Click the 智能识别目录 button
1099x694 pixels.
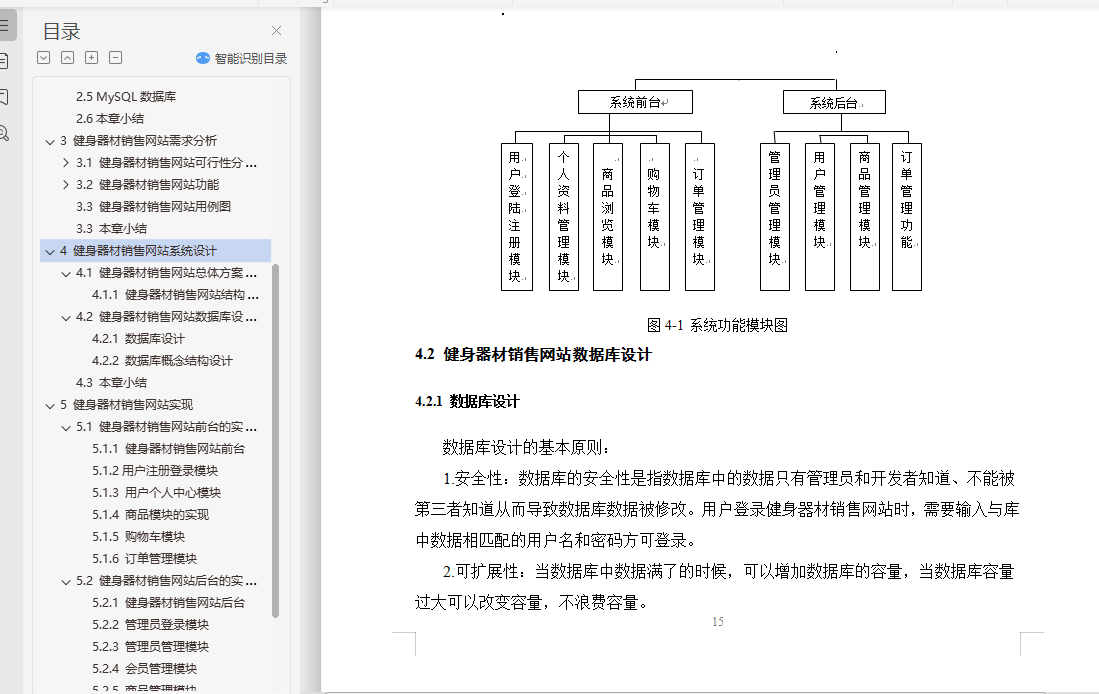pos(241,58)
